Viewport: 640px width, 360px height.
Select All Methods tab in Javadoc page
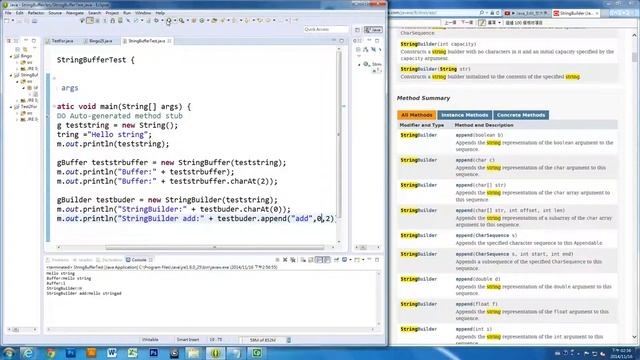click(416, 115)
